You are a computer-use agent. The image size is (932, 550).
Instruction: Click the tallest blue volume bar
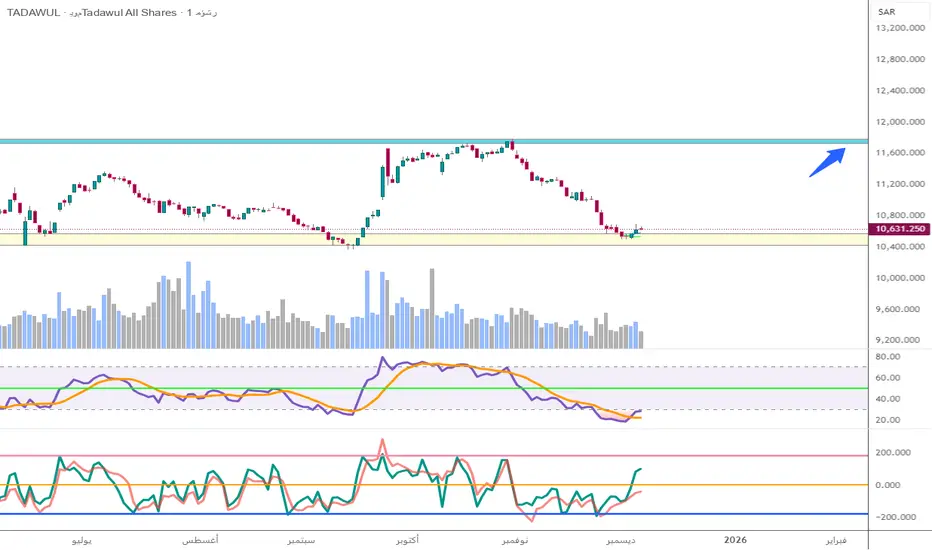tap(188, 305)
